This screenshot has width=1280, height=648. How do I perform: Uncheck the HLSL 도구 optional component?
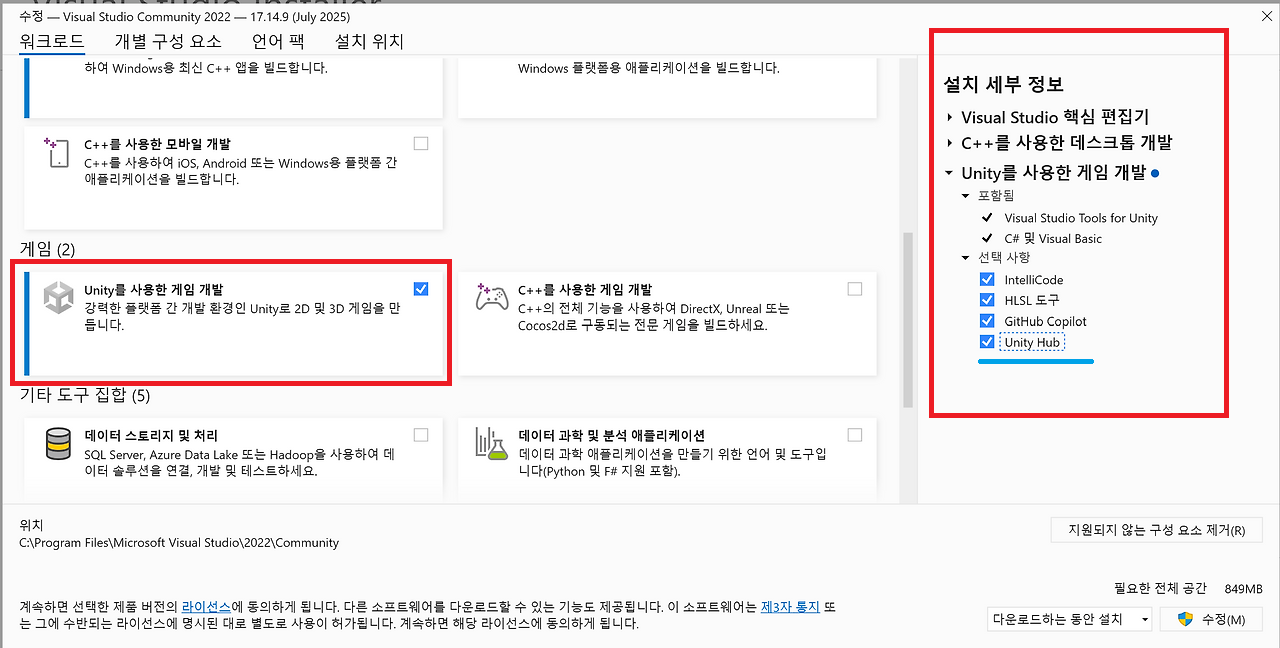point(987,300)
